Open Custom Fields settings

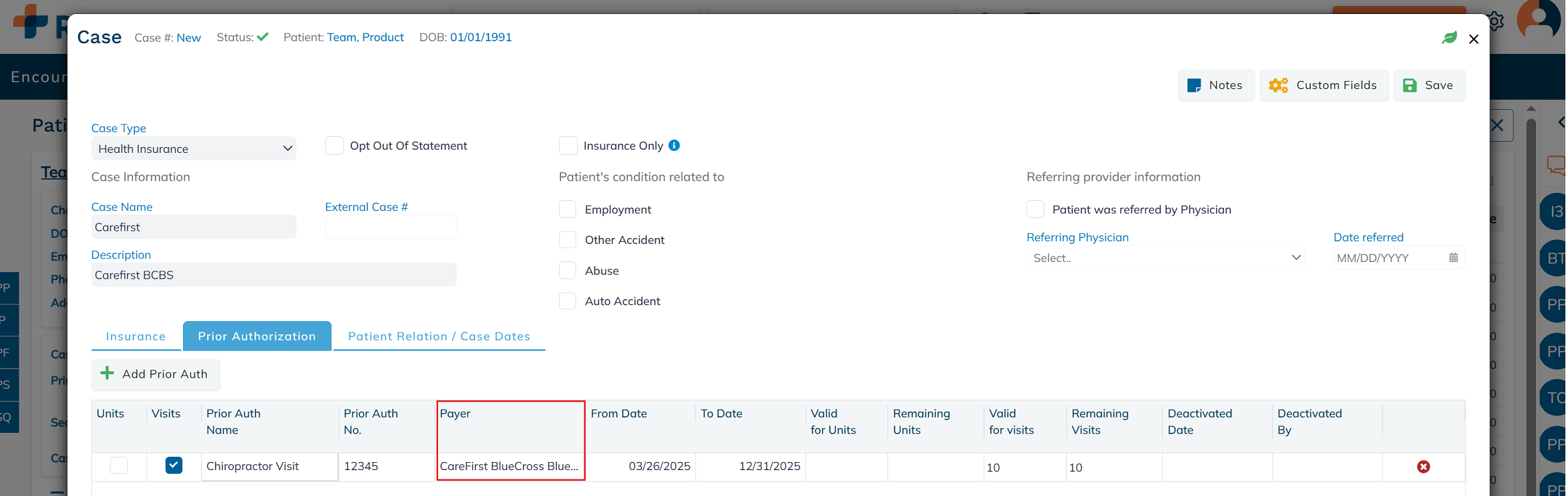coord(1323,85)
